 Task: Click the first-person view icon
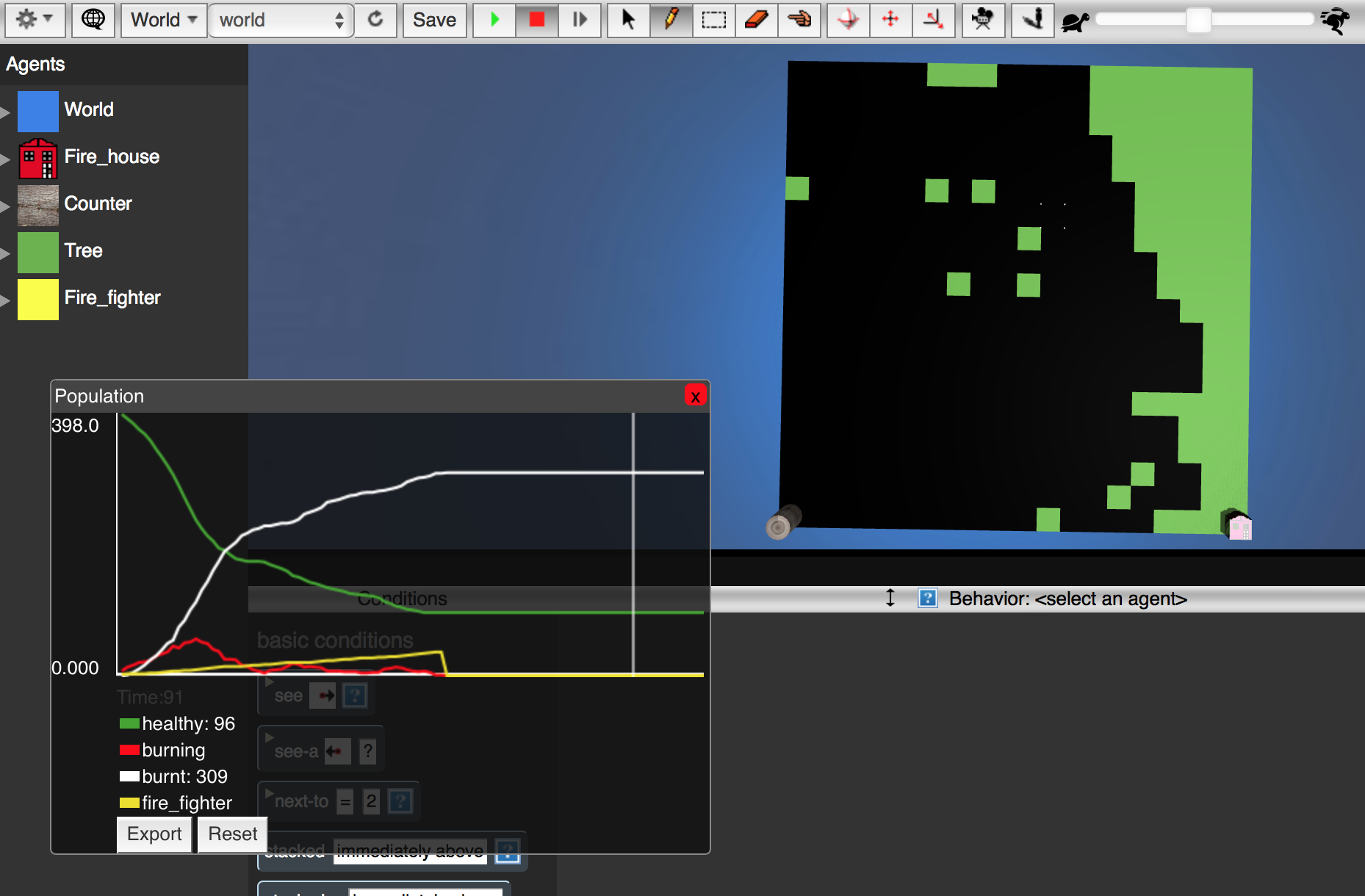[x=1032, y=20]
